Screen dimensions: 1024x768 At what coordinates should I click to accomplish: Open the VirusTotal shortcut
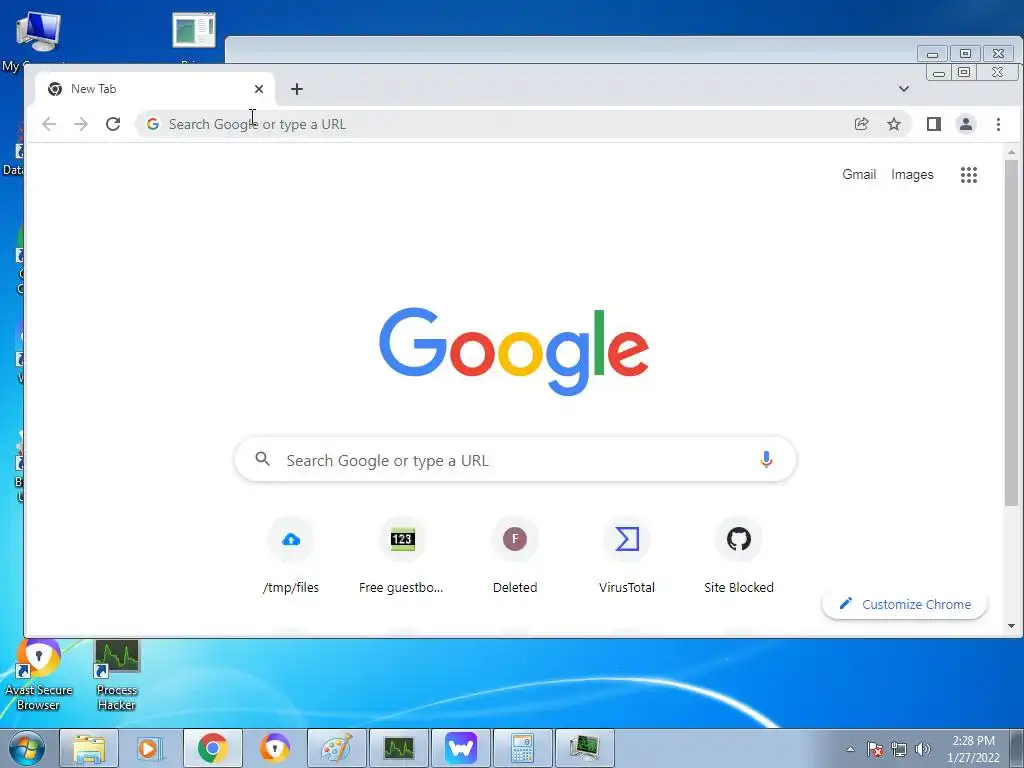click(x=627, y=555)
